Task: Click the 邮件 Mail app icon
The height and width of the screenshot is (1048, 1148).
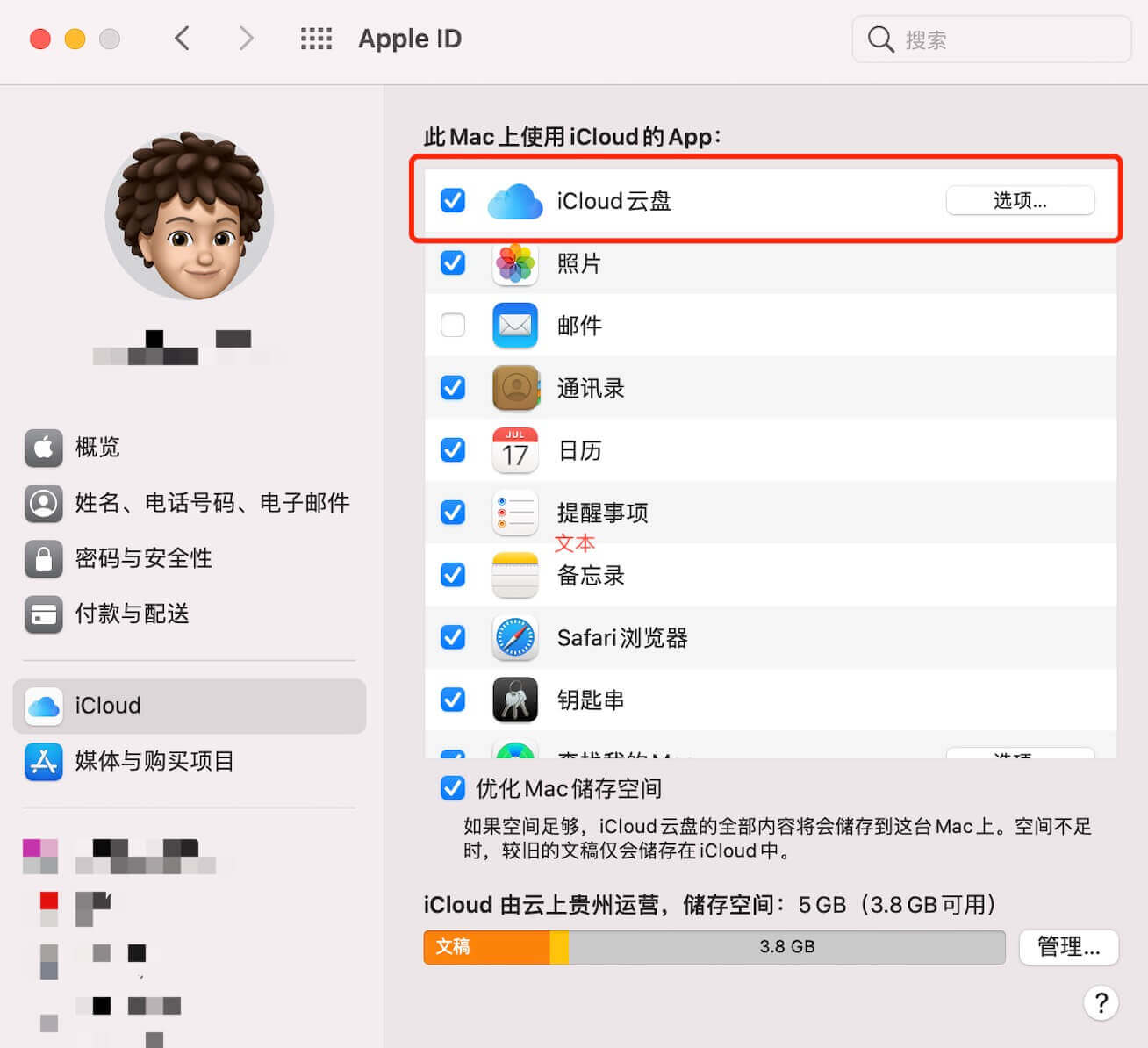Action: (515, 326)
